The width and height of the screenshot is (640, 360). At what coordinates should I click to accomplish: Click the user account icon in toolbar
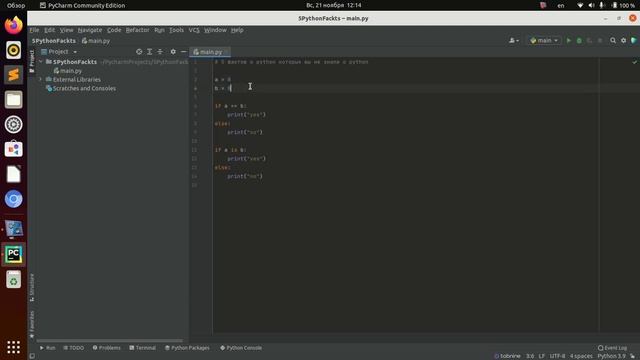click(x=514, y=40)
